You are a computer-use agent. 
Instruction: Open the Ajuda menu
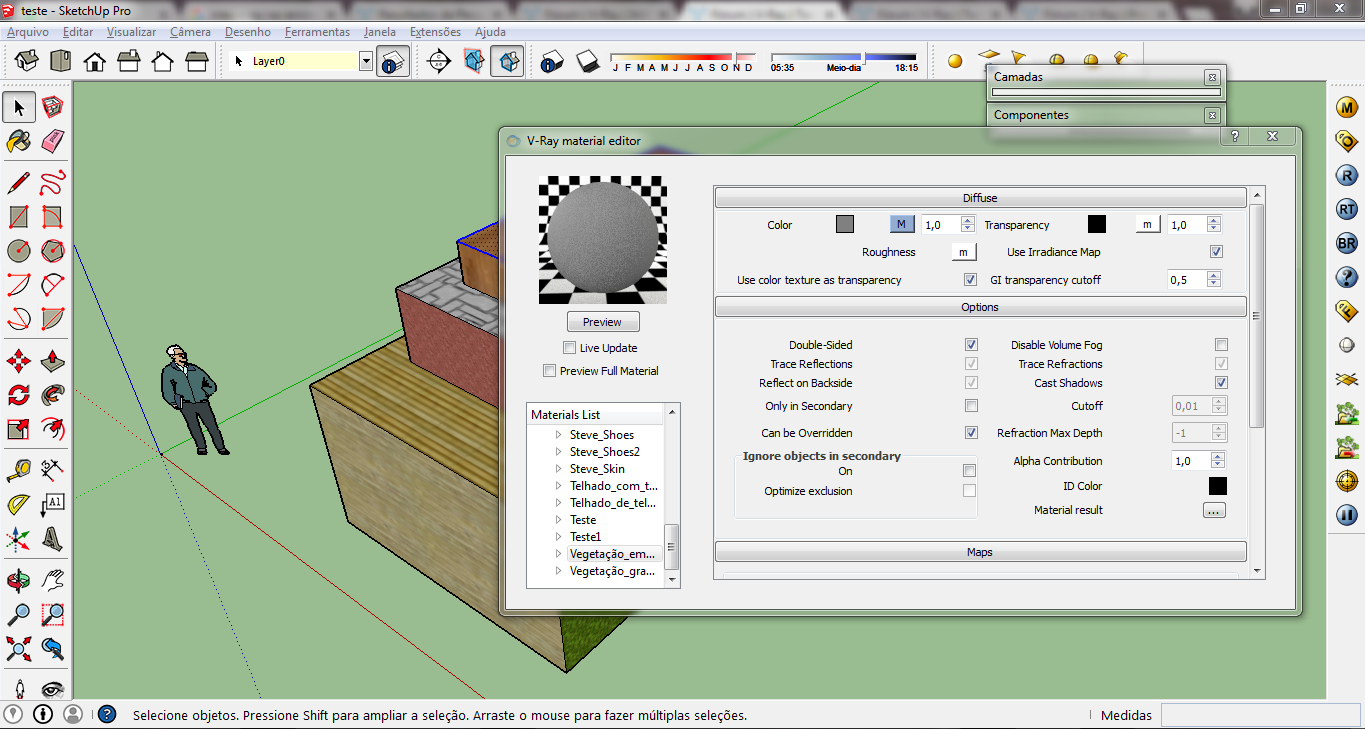[x=490, y=32]
